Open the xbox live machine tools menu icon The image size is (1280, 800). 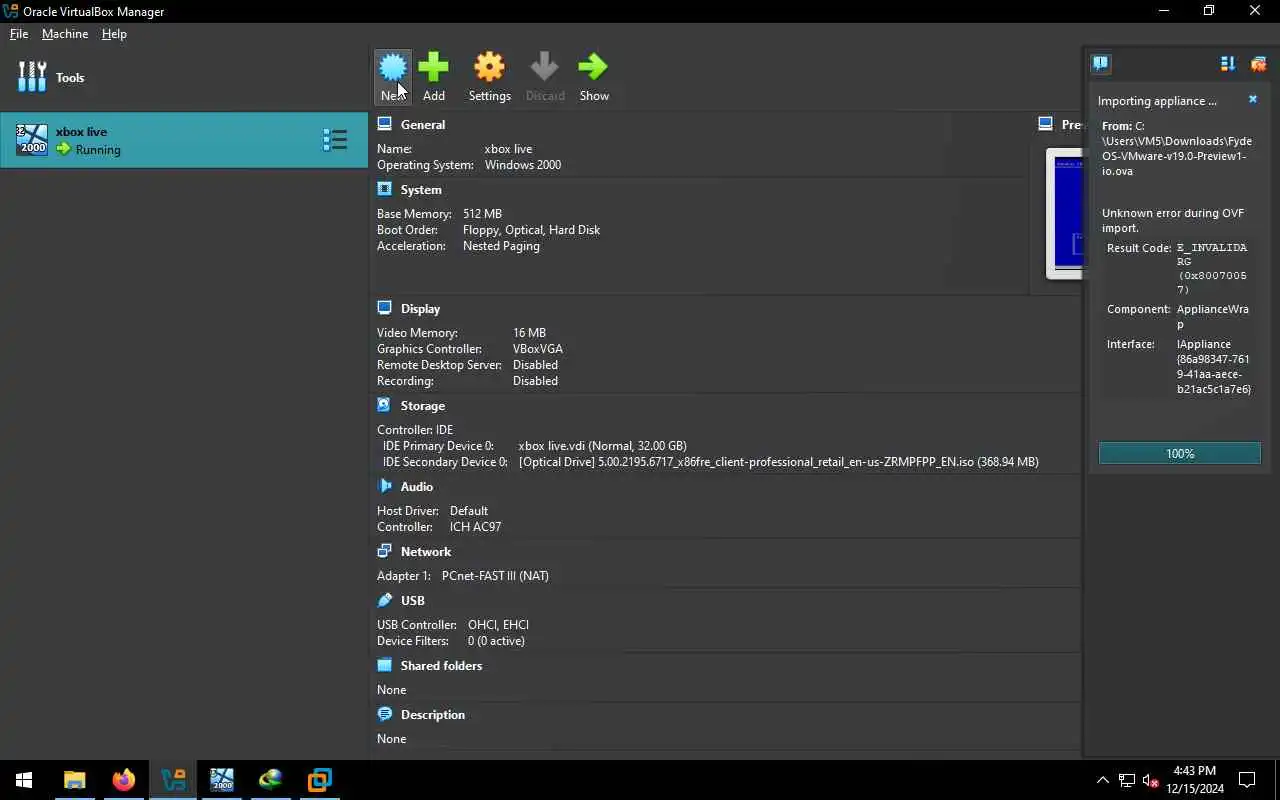pyautogui.click(x=335, y=140)
